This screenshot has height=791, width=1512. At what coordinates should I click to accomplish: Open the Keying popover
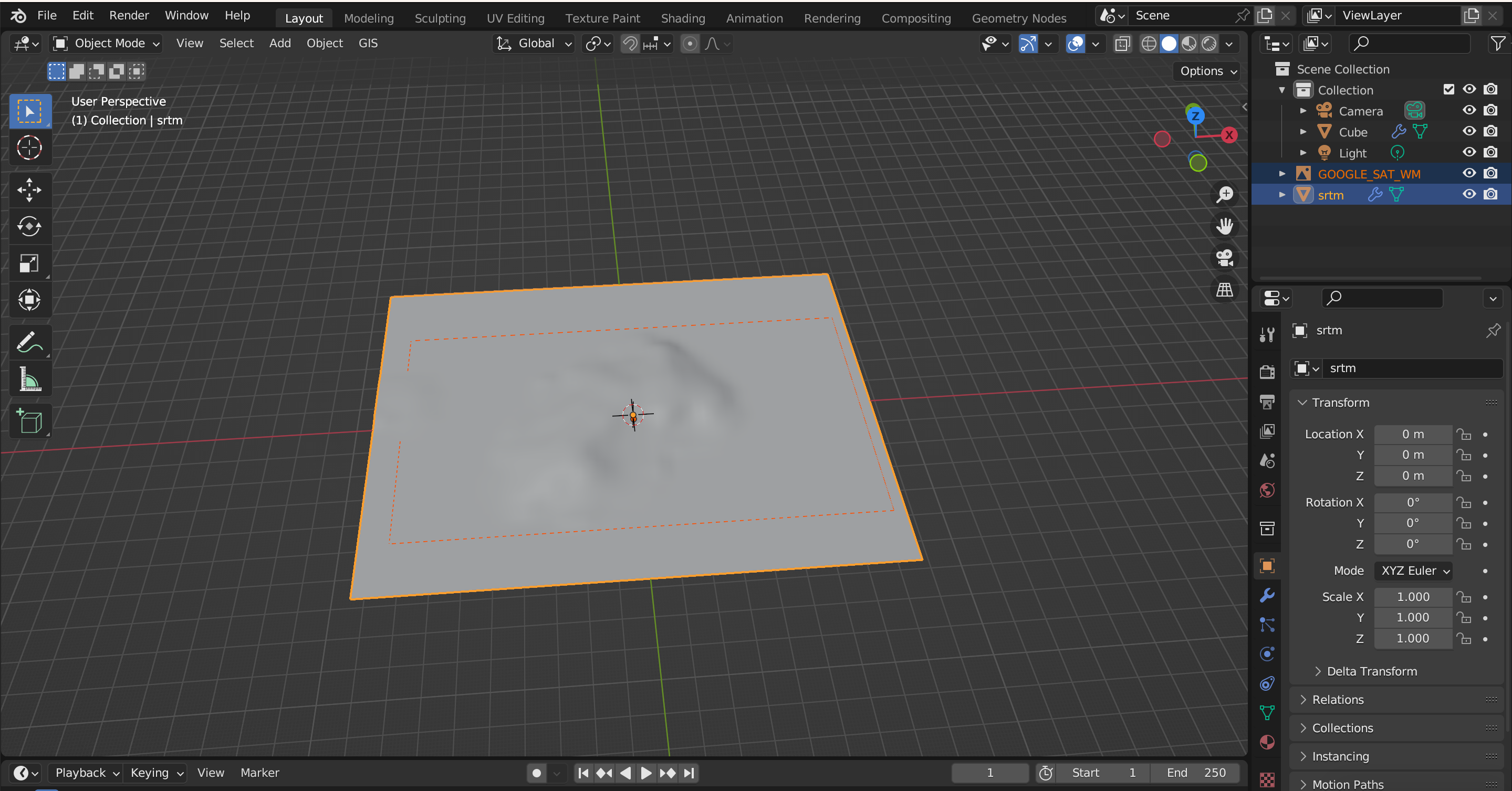pos(156,773)
